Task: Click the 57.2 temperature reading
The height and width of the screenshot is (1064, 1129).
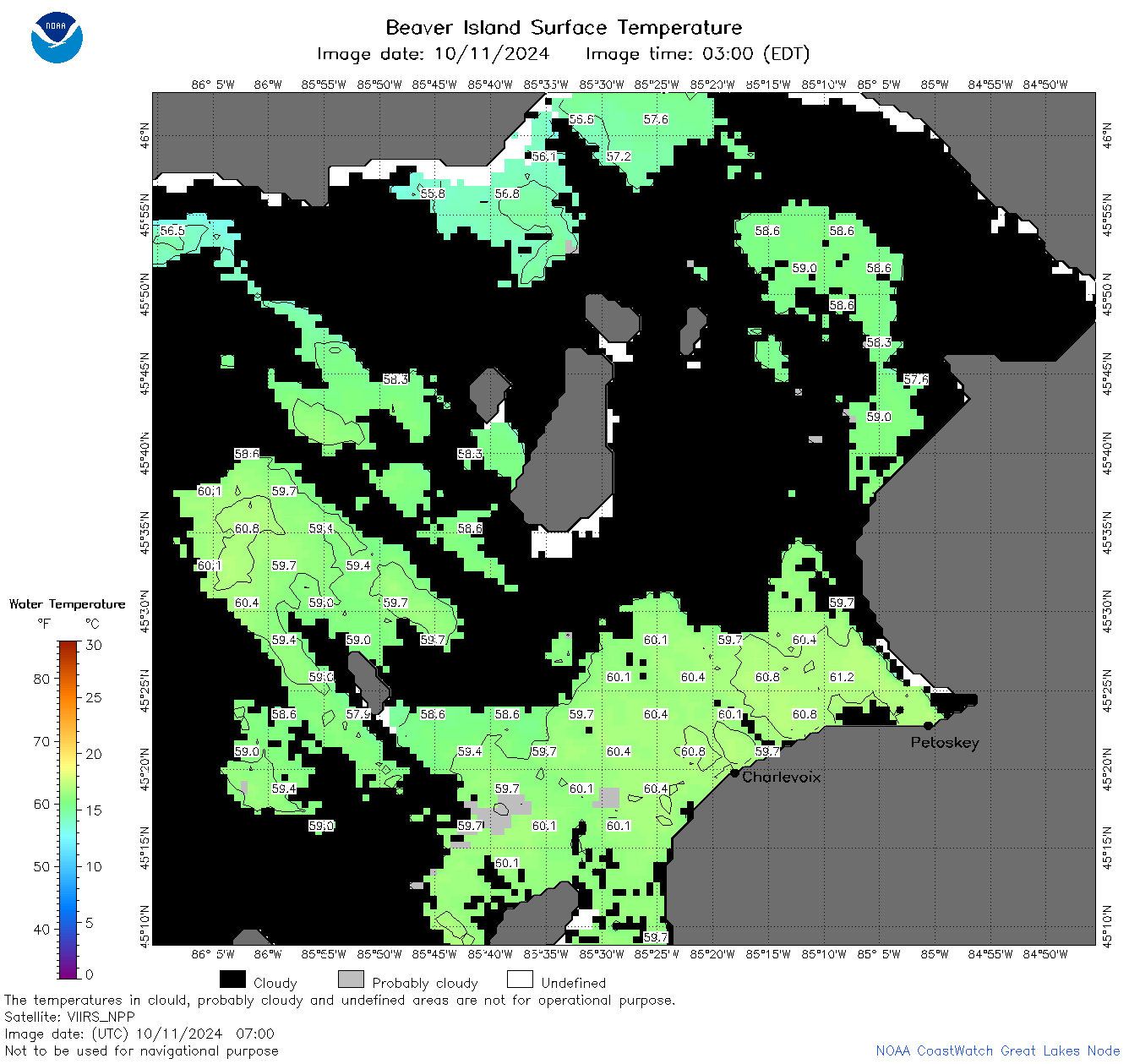Action: (619, 156)
